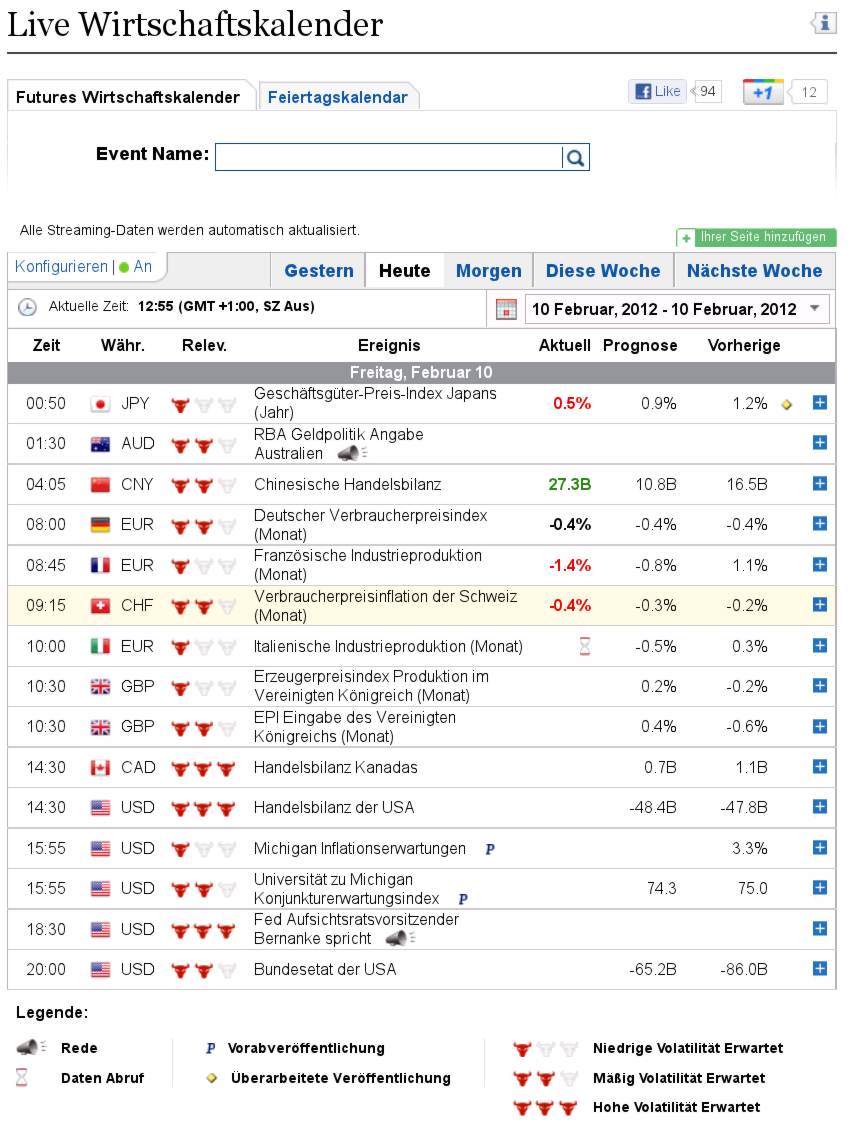Expand the Chinesische Handelsbilanz row details
The image size is (856, 1148).
pyautogui.click(x=820, y=484)
